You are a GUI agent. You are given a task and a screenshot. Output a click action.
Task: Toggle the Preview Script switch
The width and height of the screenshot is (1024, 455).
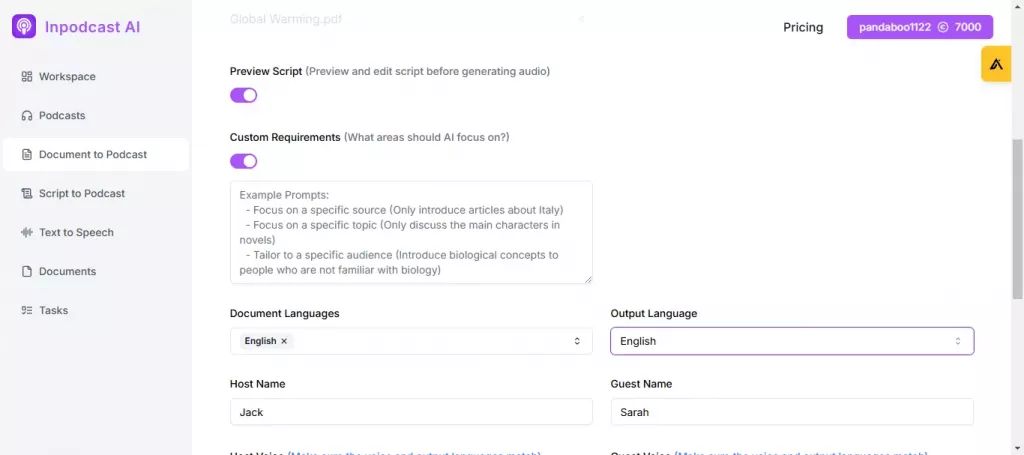coord(244,95)
